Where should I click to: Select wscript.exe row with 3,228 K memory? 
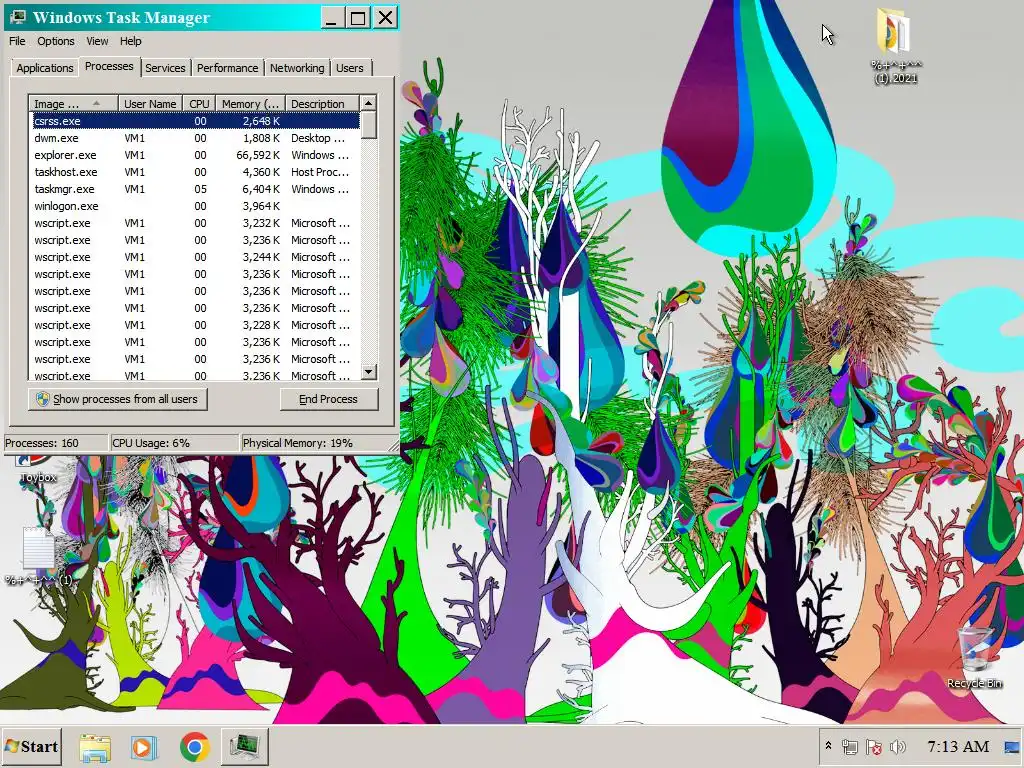(x=195, y=325)
